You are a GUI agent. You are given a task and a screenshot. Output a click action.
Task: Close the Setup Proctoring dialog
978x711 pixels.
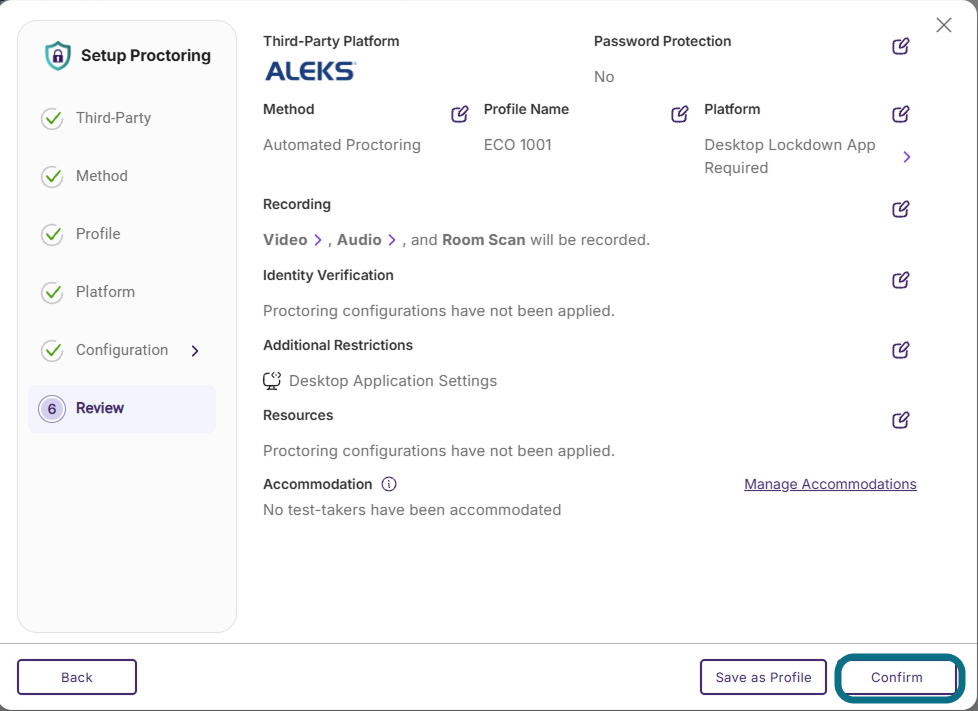(944, 25)
